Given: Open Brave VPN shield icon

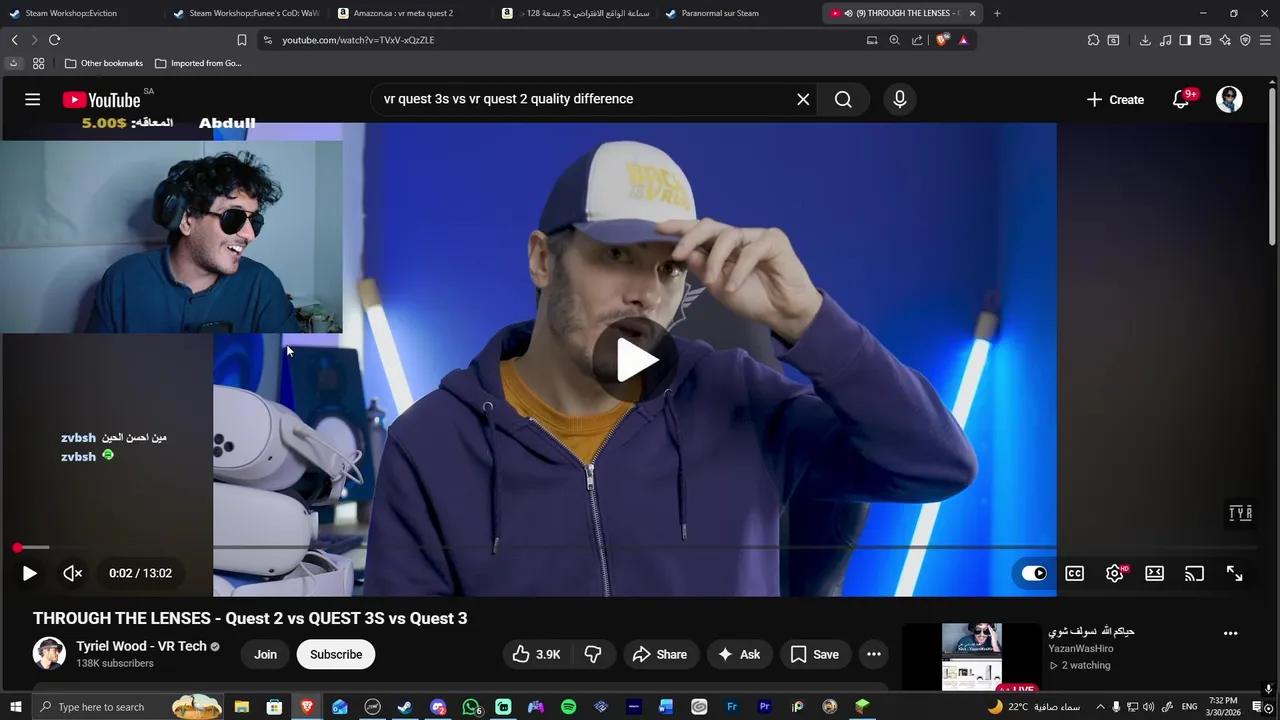Looking at the screenshot, I should (x=1245, y=40).
